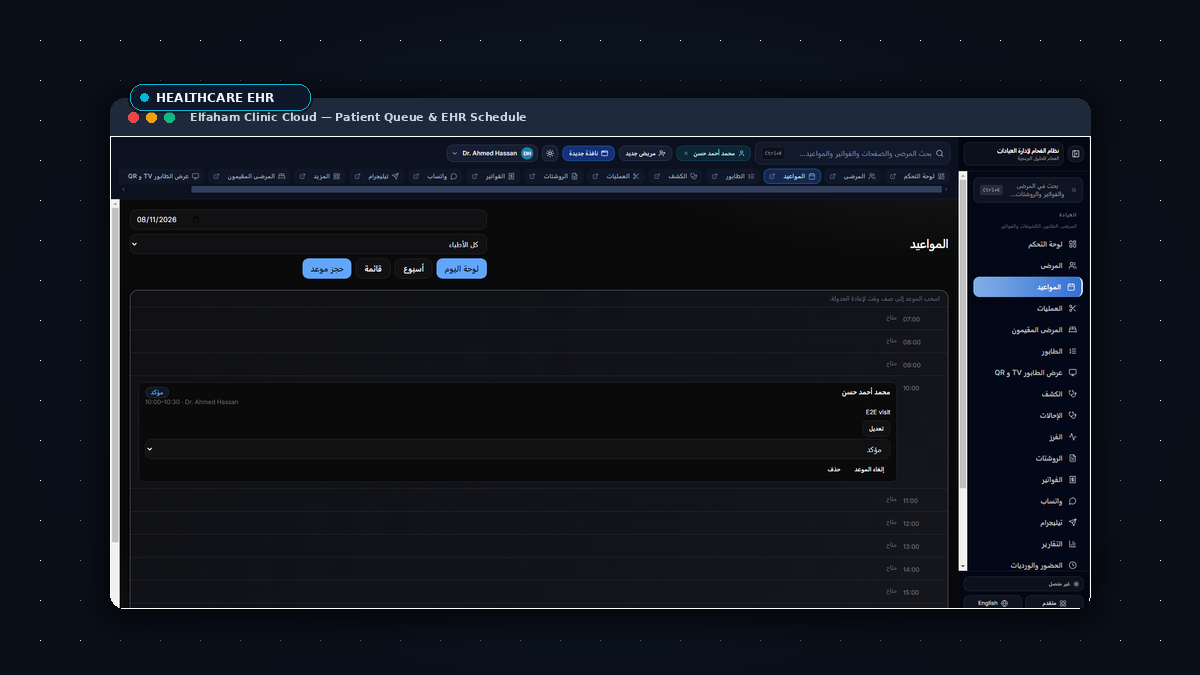Click the sidebar search box with Ctrl+K
The height and width of the screenshot is (675, 1200).
click(1027, 189)
